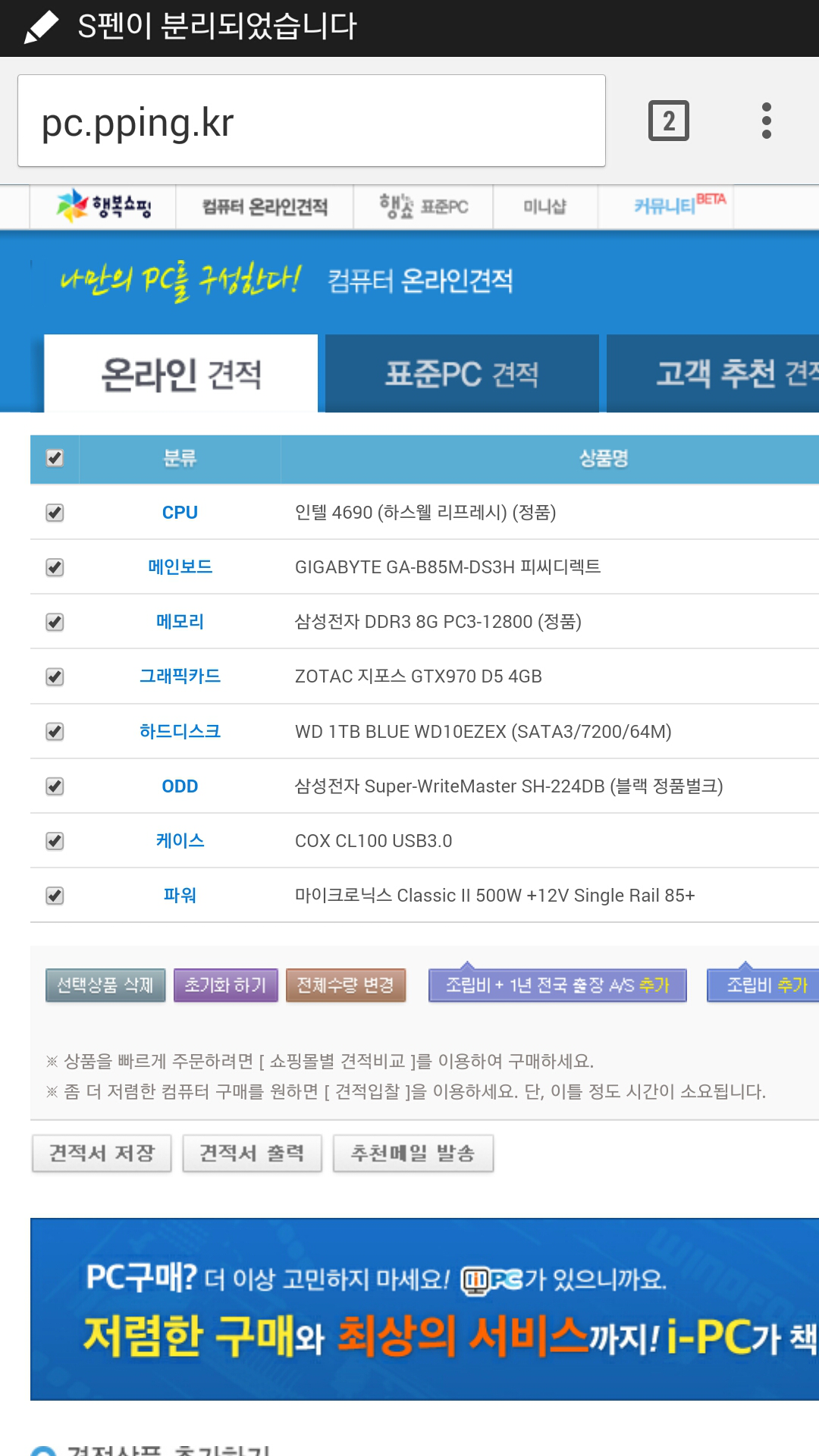Click the 분류 column header
This screenshot has height=1456, width=819.
click(180, 458)
